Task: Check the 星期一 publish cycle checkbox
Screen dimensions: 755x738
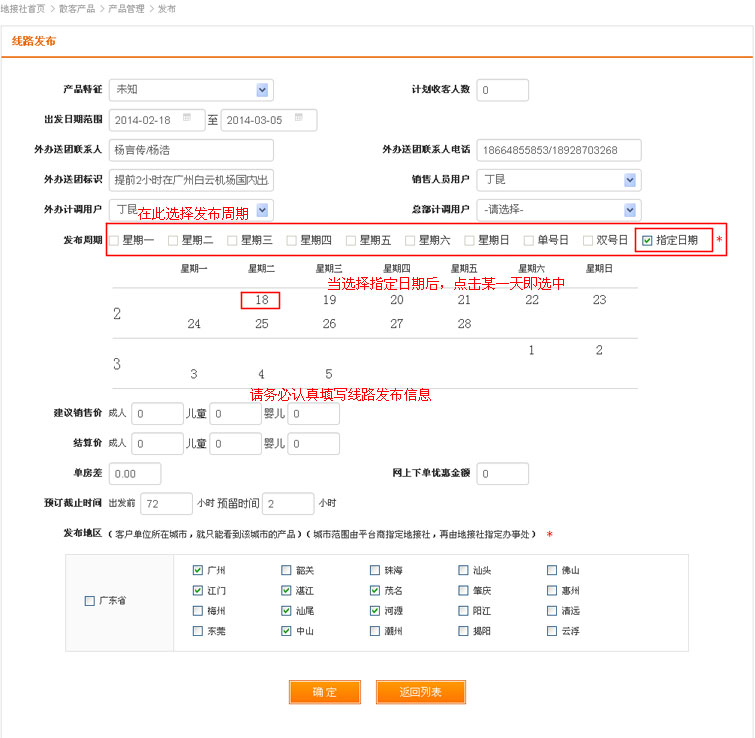Action: tap(114, 241)
